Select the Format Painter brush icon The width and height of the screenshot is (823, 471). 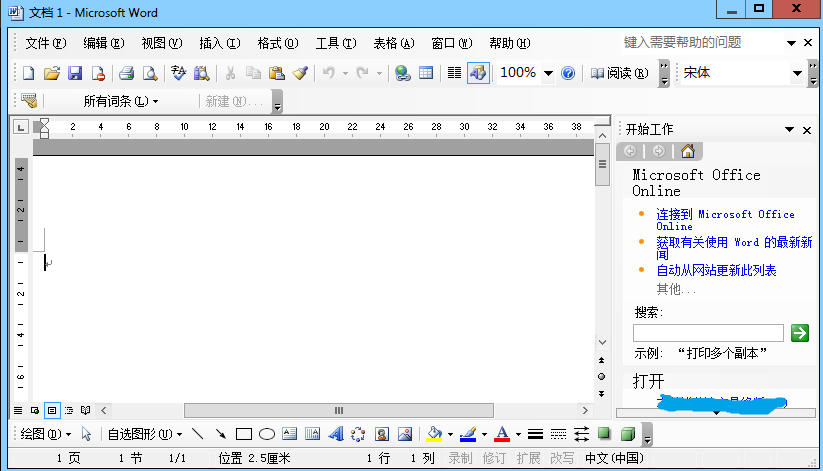click(x=299, y=73)
